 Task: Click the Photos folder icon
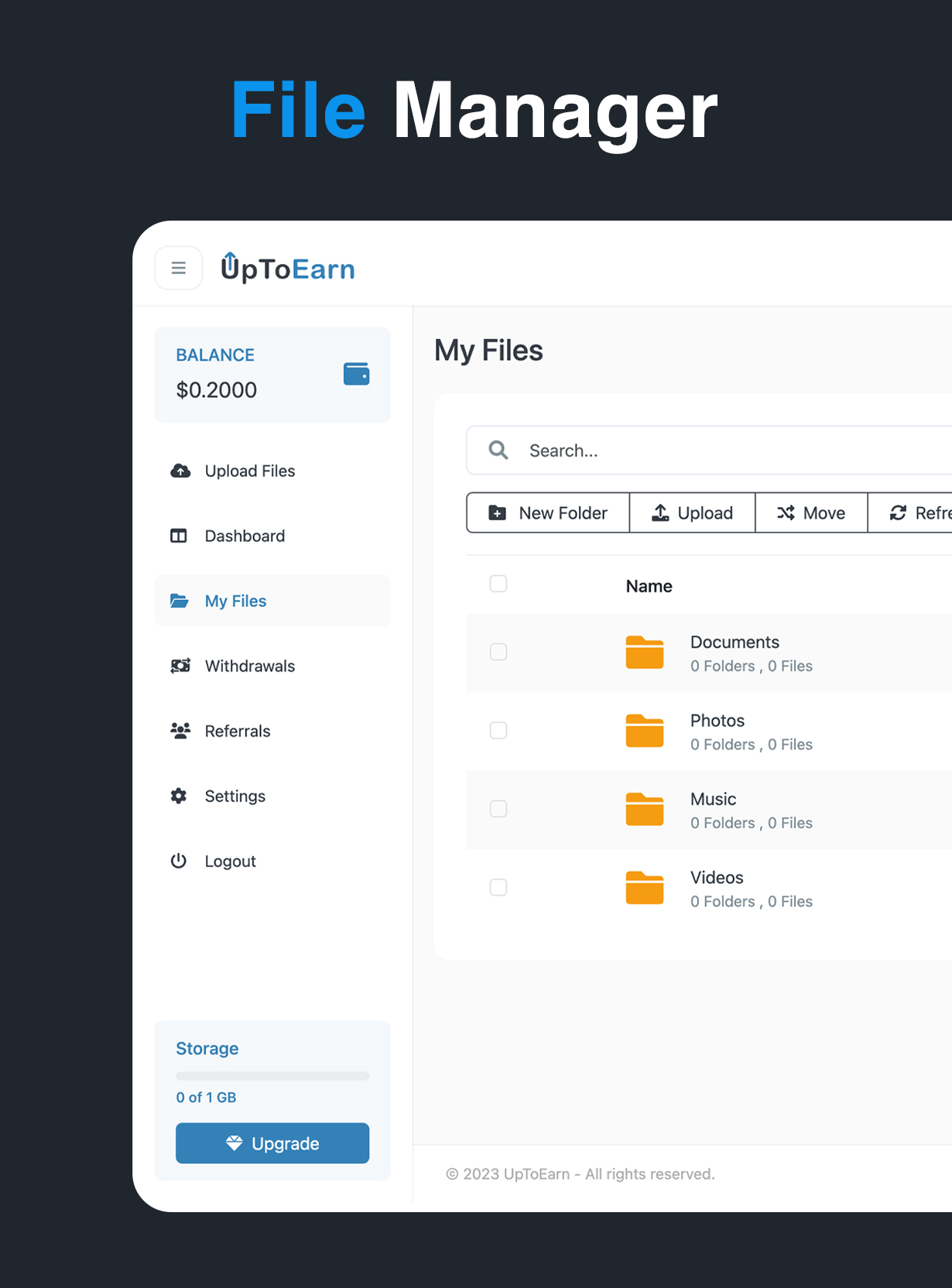[645, 730]
